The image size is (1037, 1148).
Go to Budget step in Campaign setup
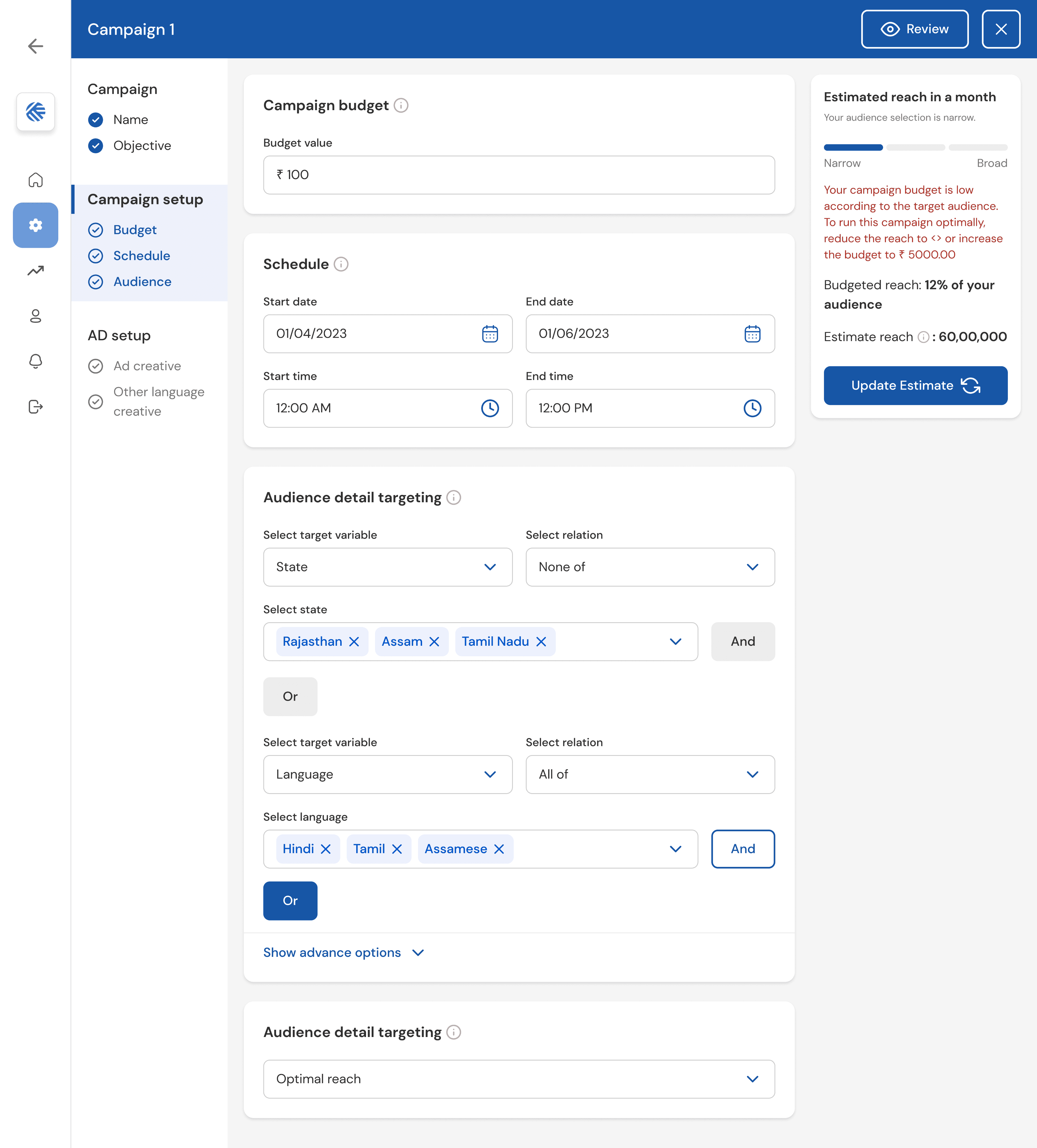coord(122,230)
